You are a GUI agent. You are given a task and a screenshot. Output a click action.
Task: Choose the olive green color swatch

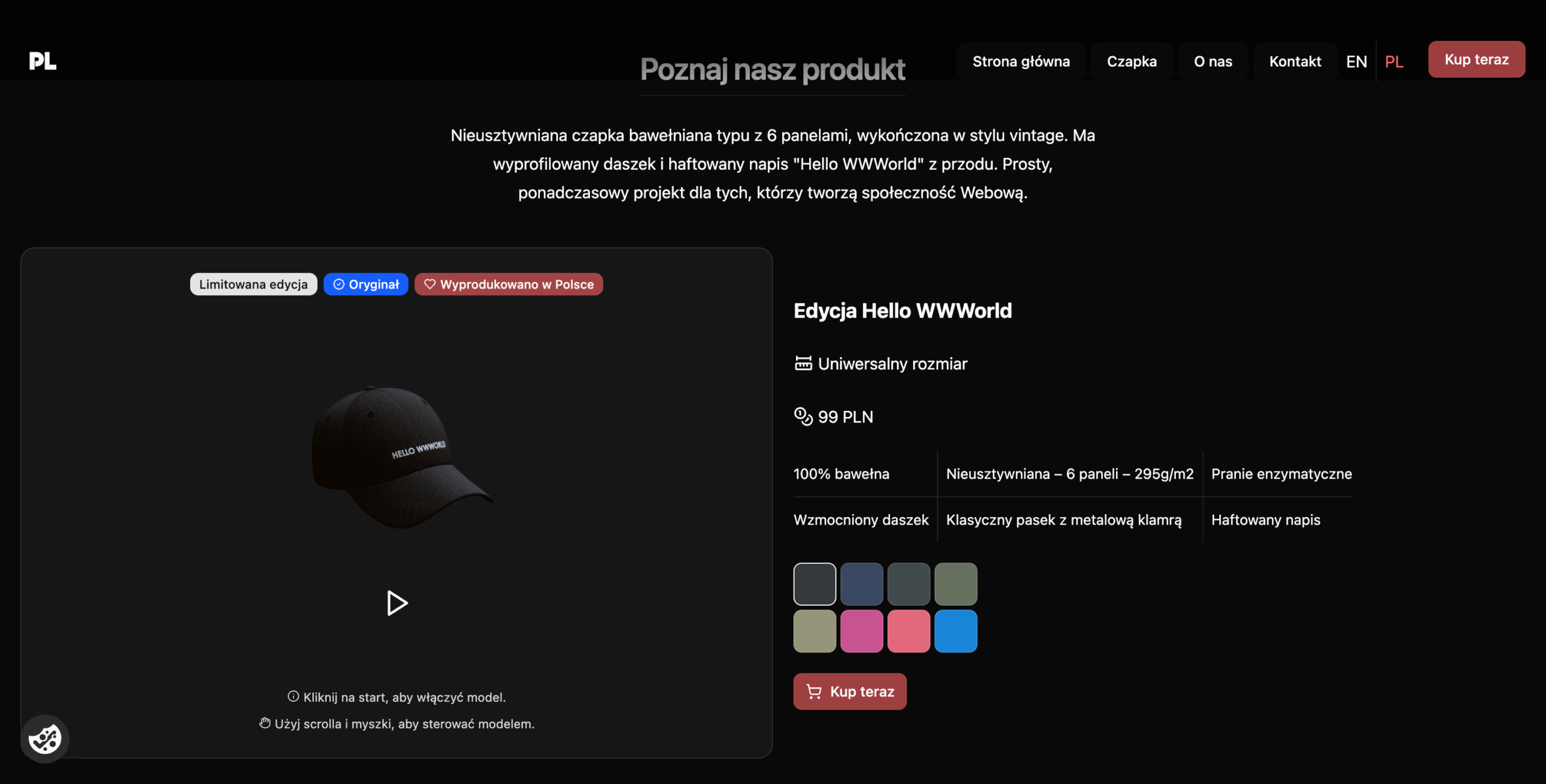tap(956, 584)
